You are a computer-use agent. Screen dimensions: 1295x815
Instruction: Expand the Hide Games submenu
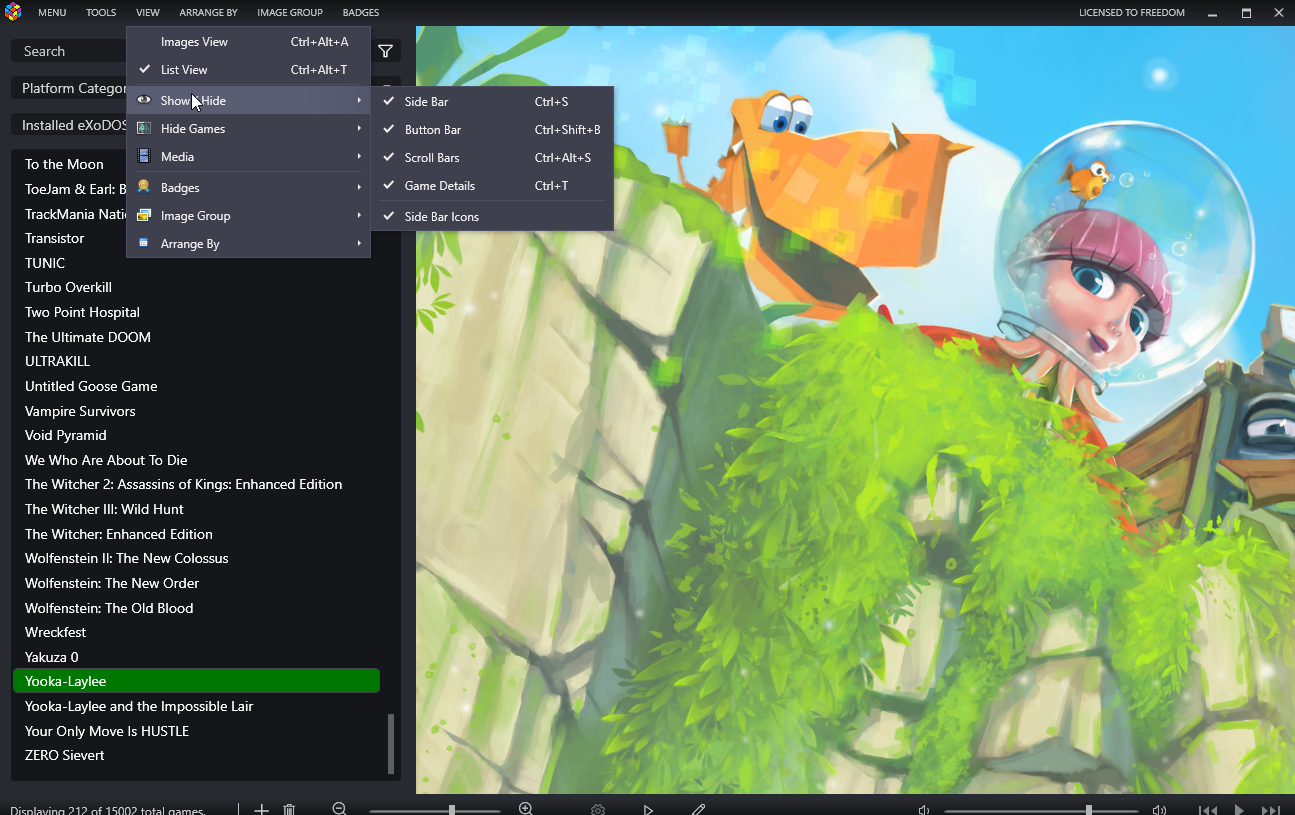[248, 128]
